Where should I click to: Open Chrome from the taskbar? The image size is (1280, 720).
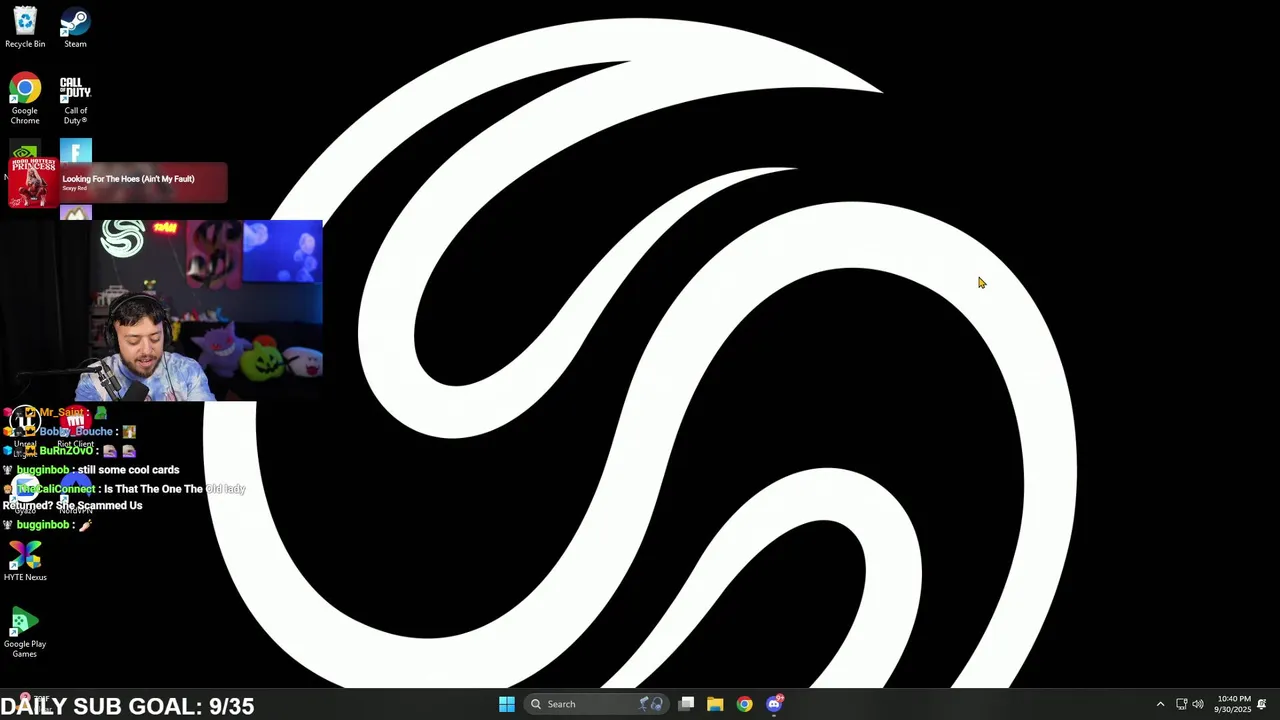(x=744, y=704)
